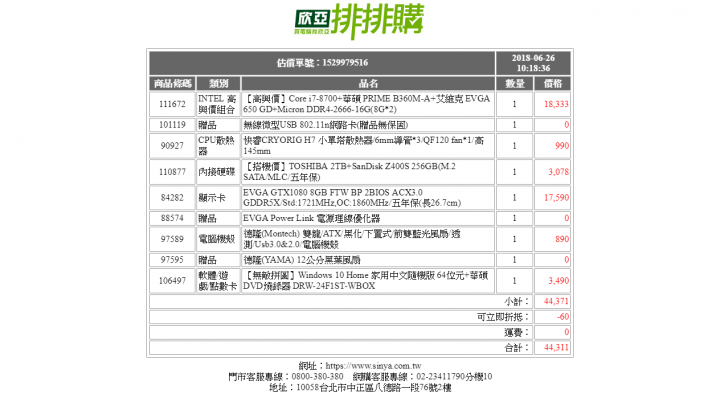Select the price 17,590
This screenshot has height=393, width=720.
556,198
